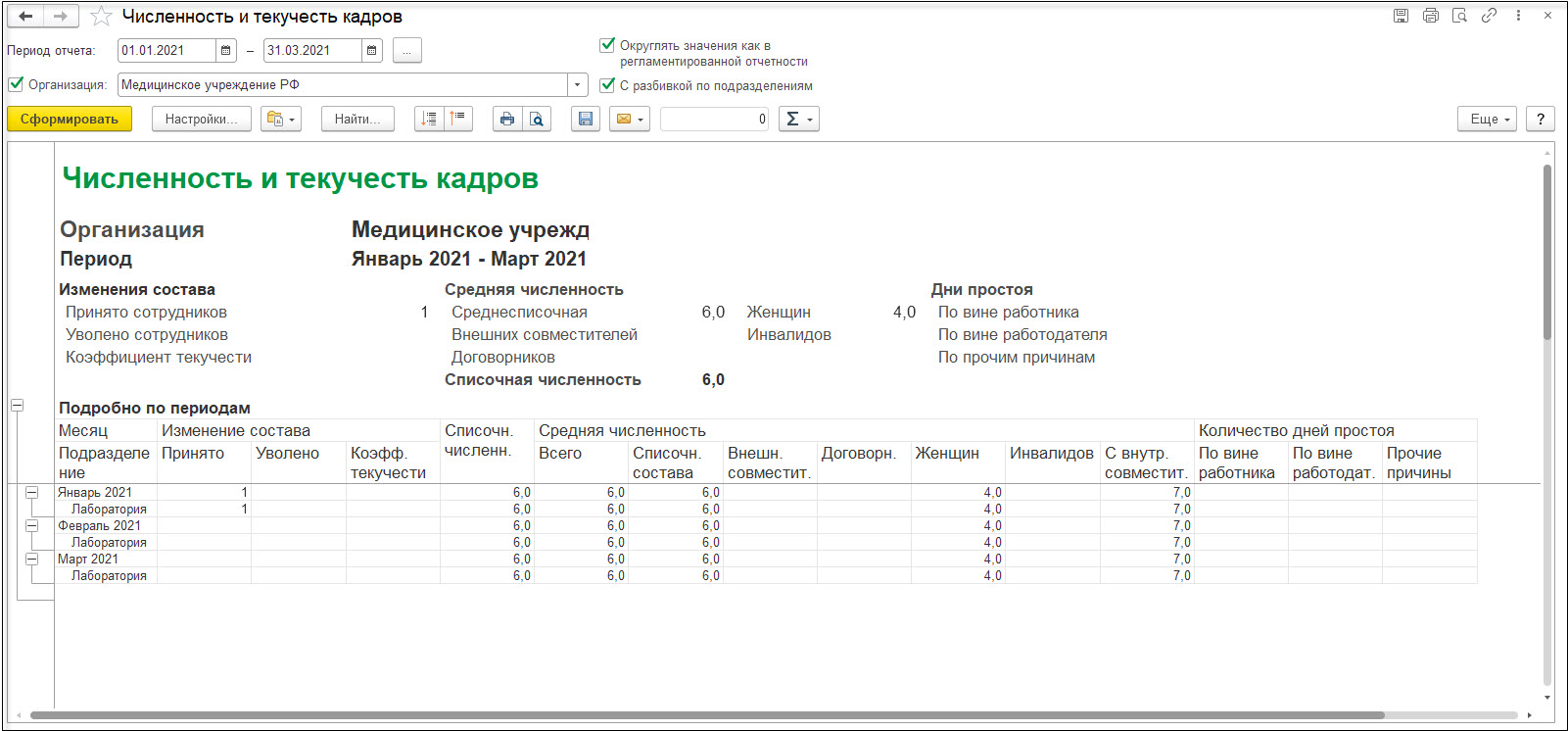Click the sum value field showing 0
The height and width of the screenshot is (731, 1568).
(715, 119)
